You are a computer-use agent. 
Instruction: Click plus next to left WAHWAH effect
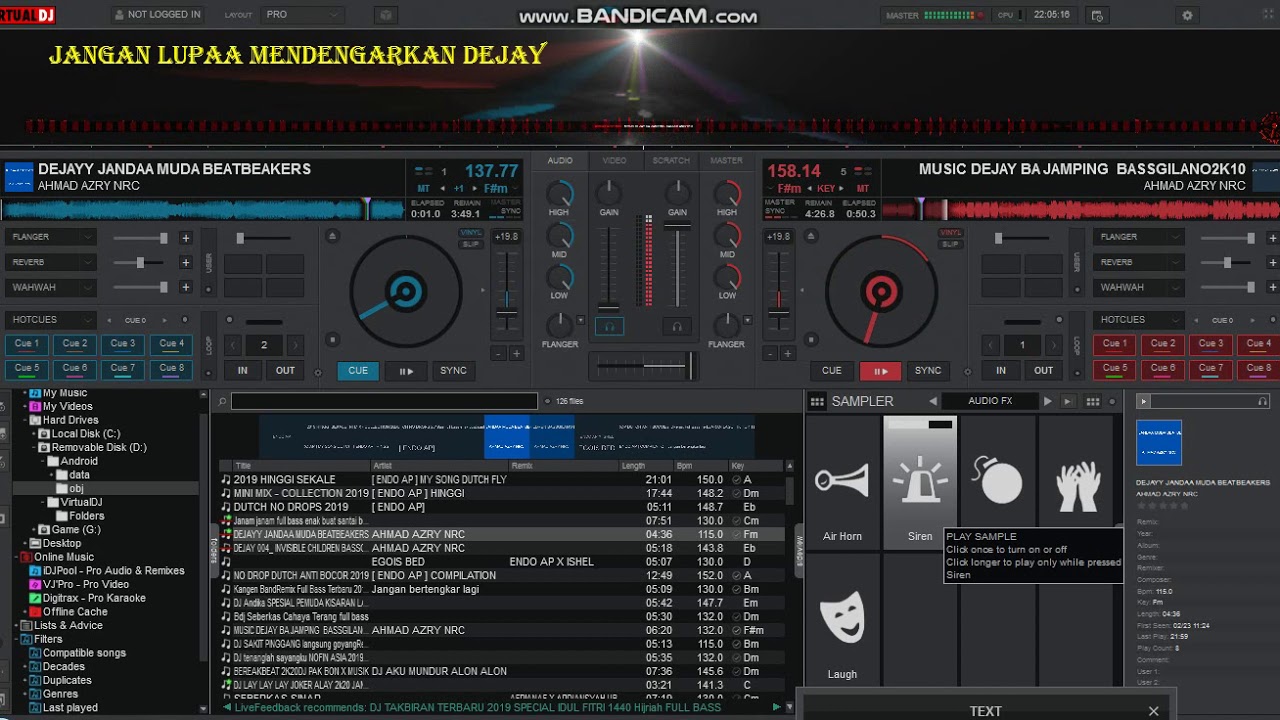pos(185,287)
